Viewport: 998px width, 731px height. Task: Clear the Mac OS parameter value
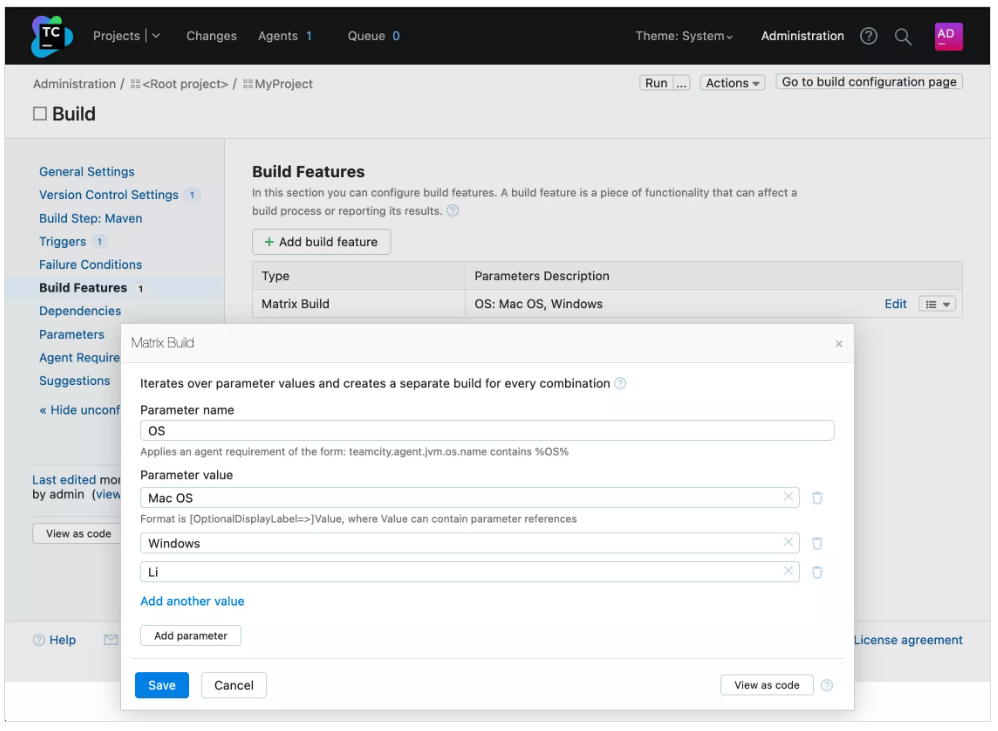point(788,496)
